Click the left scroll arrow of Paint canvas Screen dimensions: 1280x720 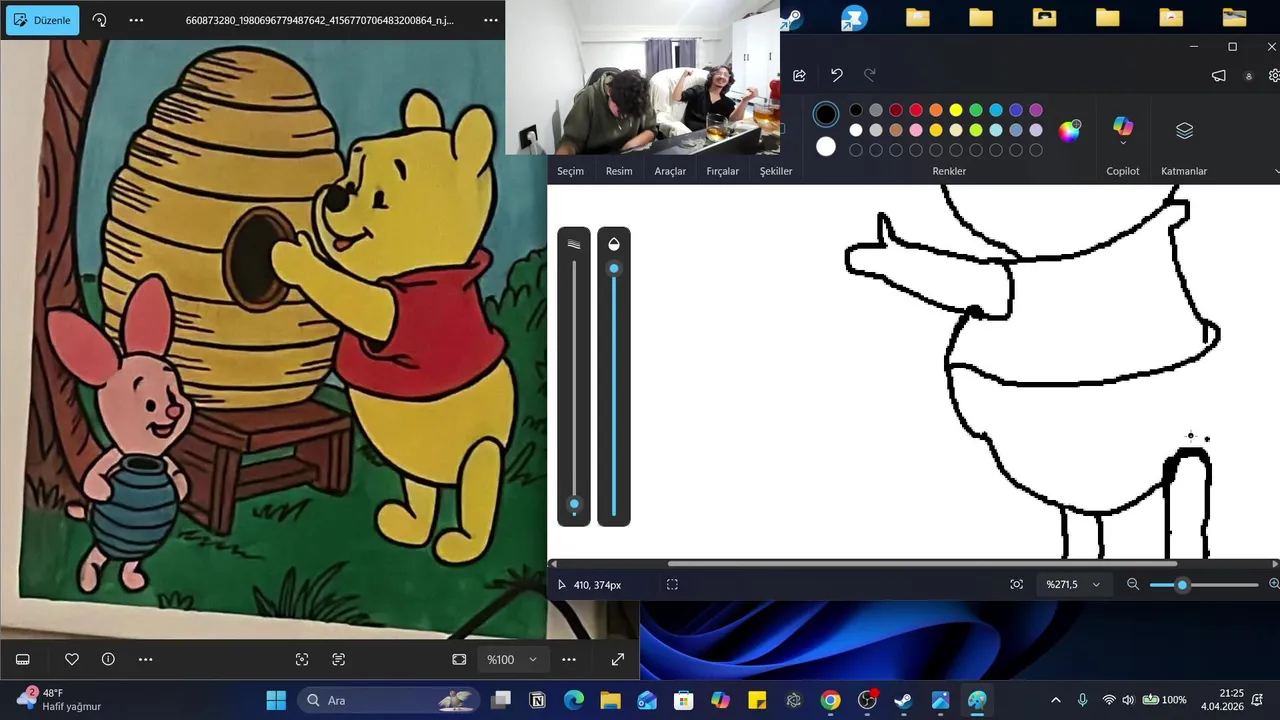coord(553,564)
